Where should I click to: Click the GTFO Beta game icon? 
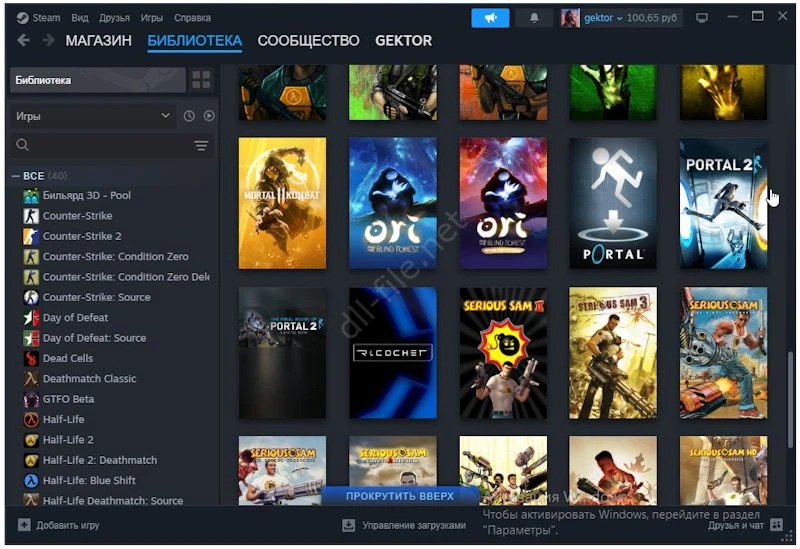31,400
